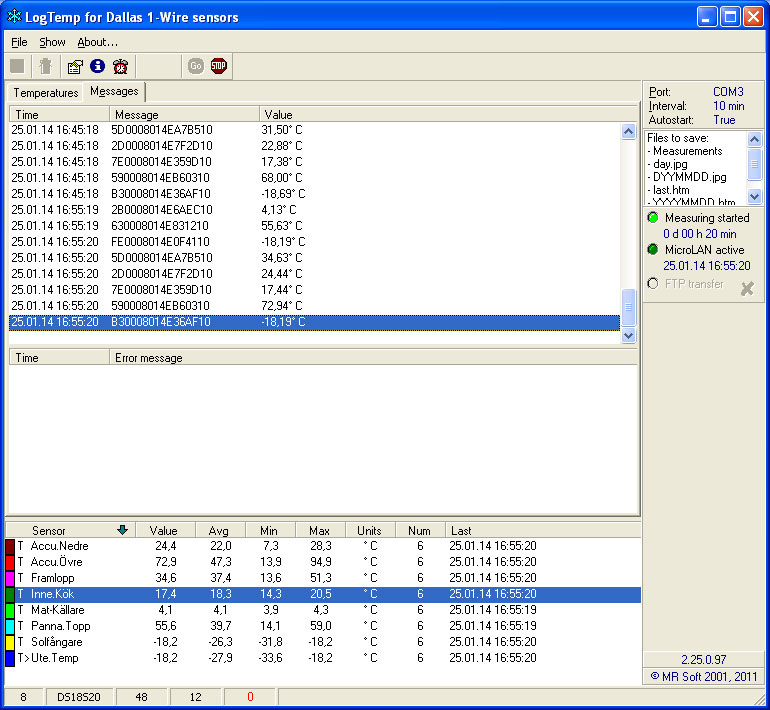Click the LogTemp snowflake title icon

coord(14,17)
